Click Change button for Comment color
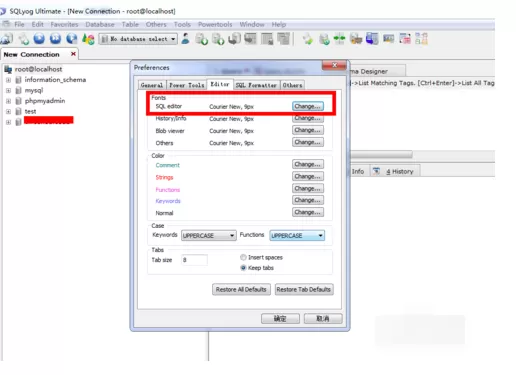The image size is (516, 375). (x=308, y=164)
